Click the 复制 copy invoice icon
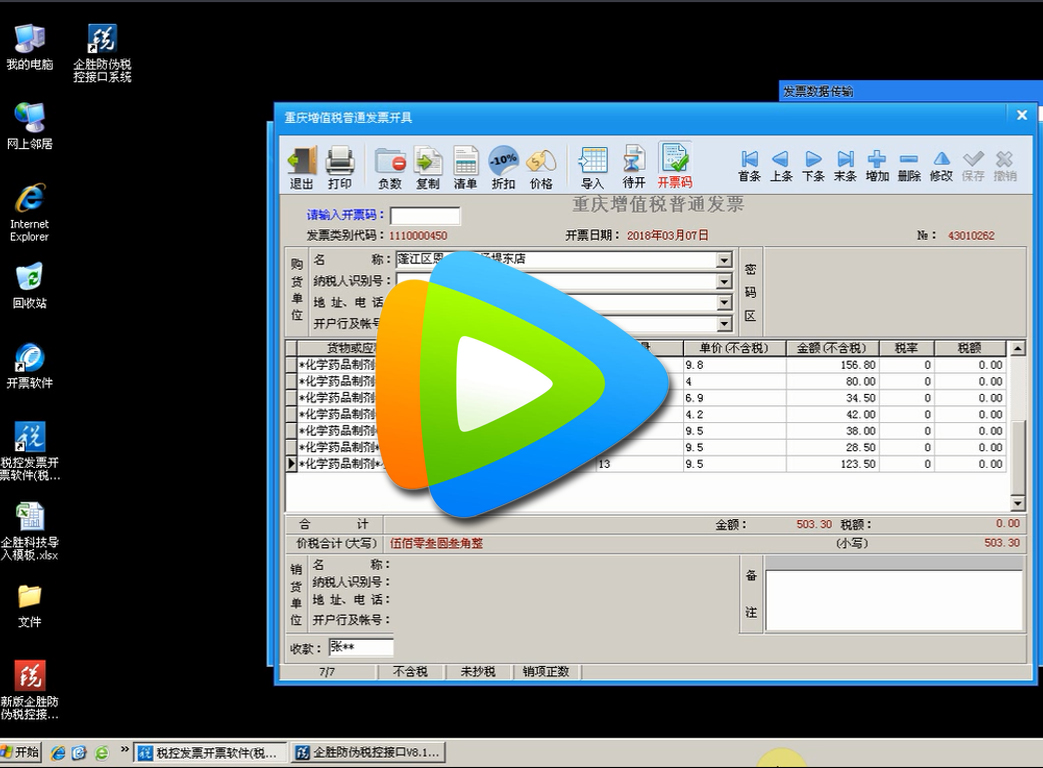The image size is (1043, 768). pyautogui.click(x=428, y=168)
